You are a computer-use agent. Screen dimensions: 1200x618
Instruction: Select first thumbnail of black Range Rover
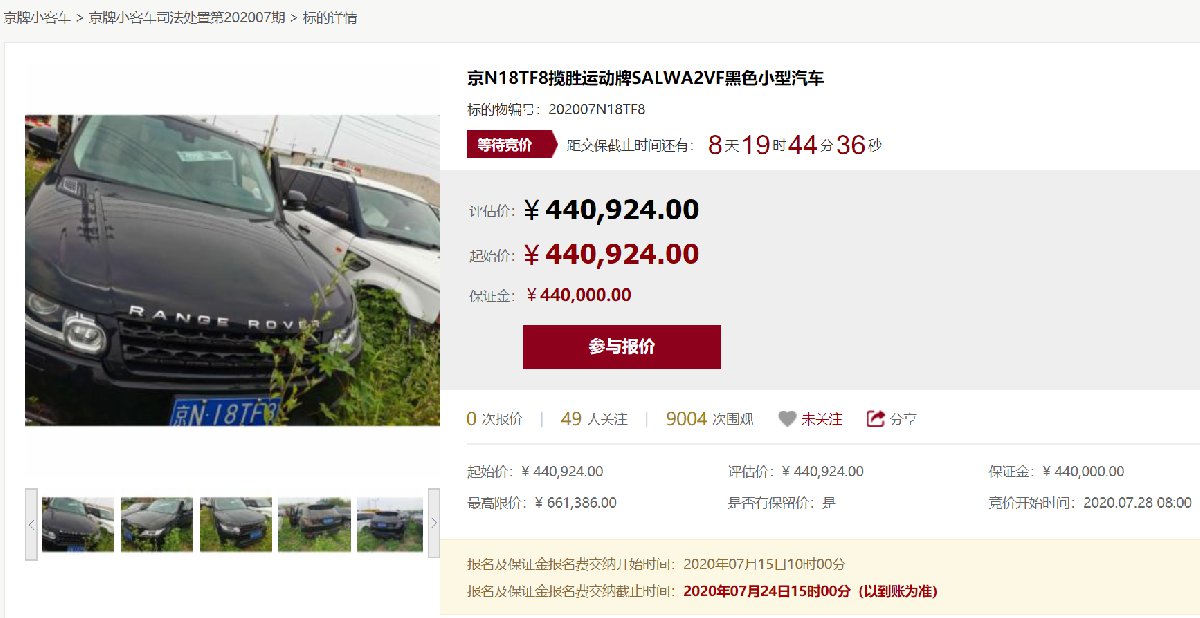78,524
